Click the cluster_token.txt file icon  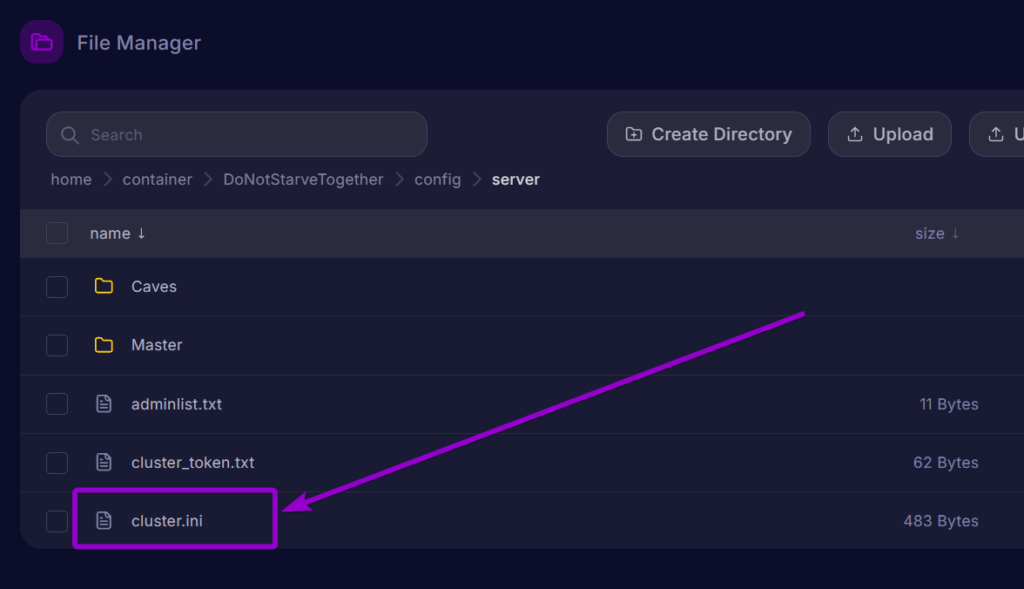click(x=104, y=463)
